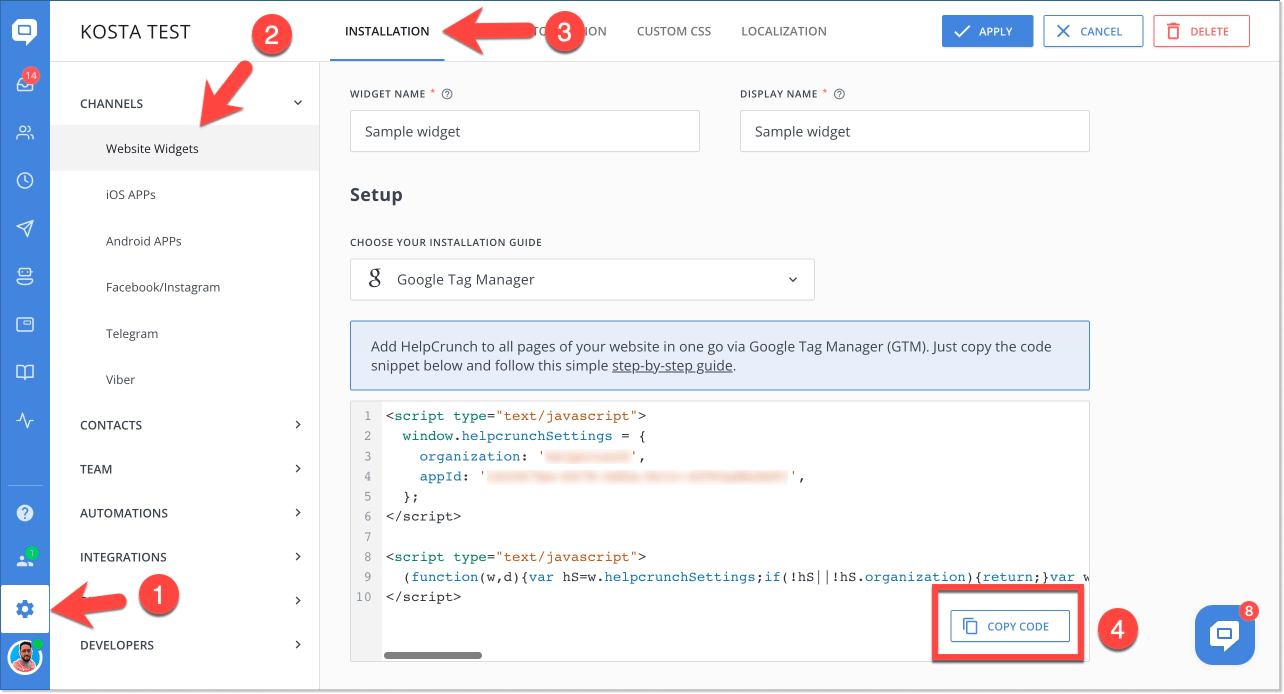The height and width of the screenshot is (694, 1284).
Task: Click the Widget Name help icon
Action: [x=447, y=94]
